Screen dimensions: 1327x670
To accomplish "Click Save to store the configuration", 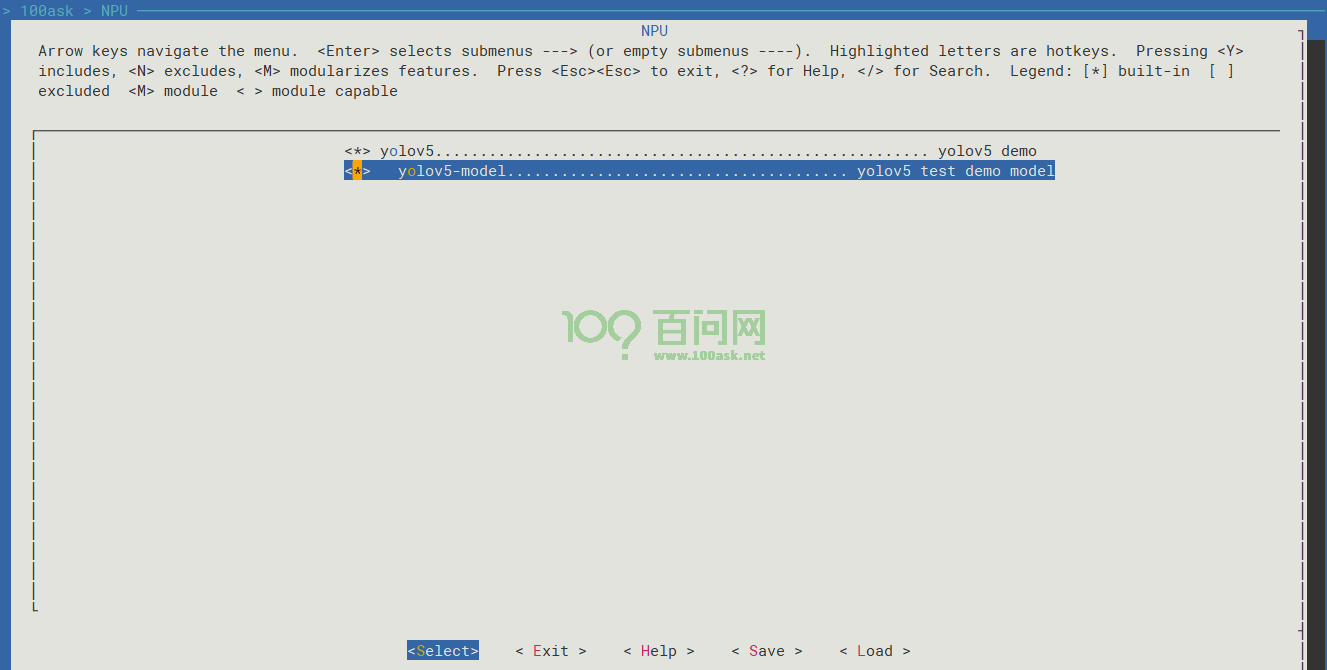I will coord(766,651).
